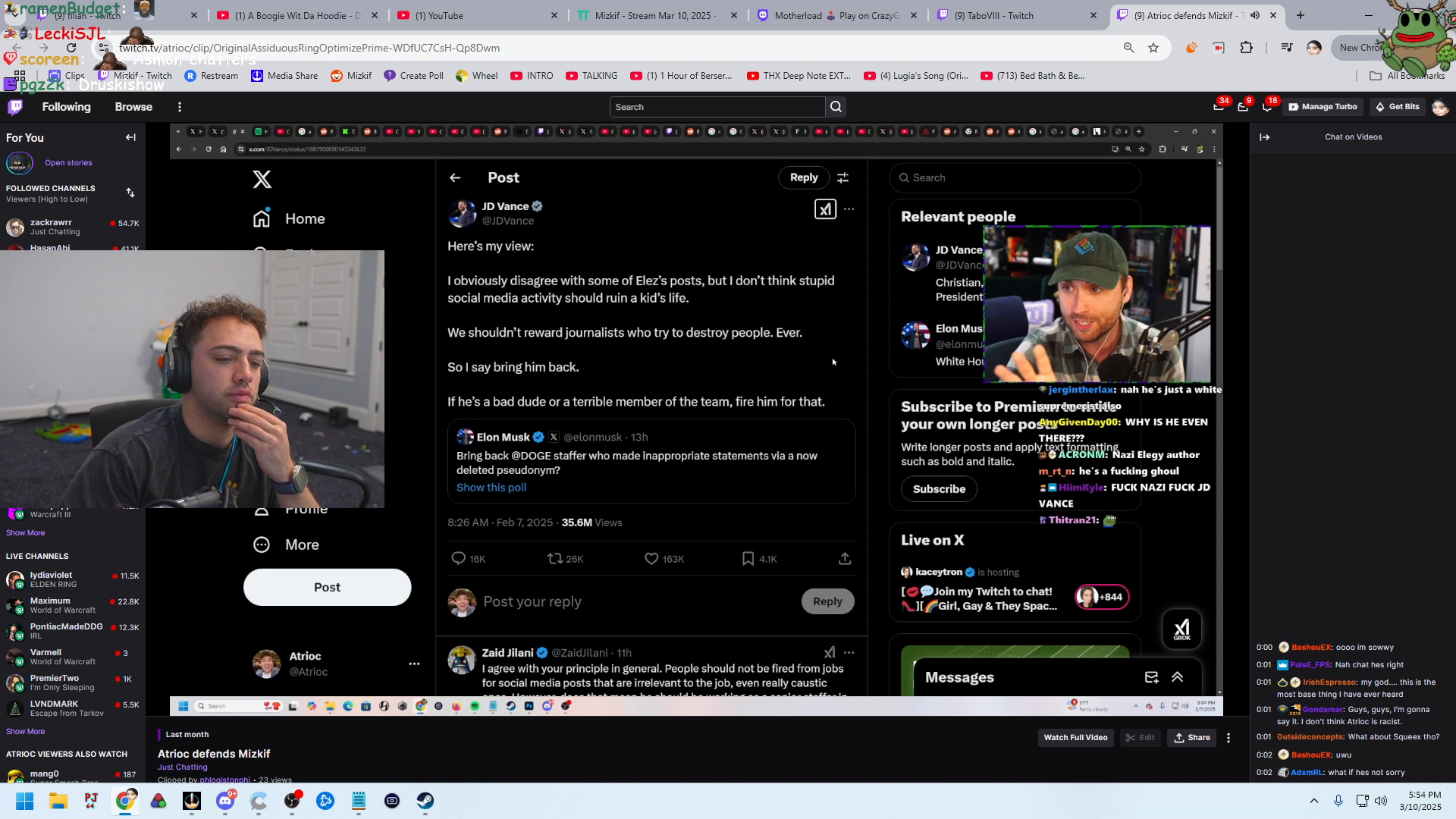Collapse the For You sidebar
Viewport: 1456px width, 819px height.
click(130, 137)
